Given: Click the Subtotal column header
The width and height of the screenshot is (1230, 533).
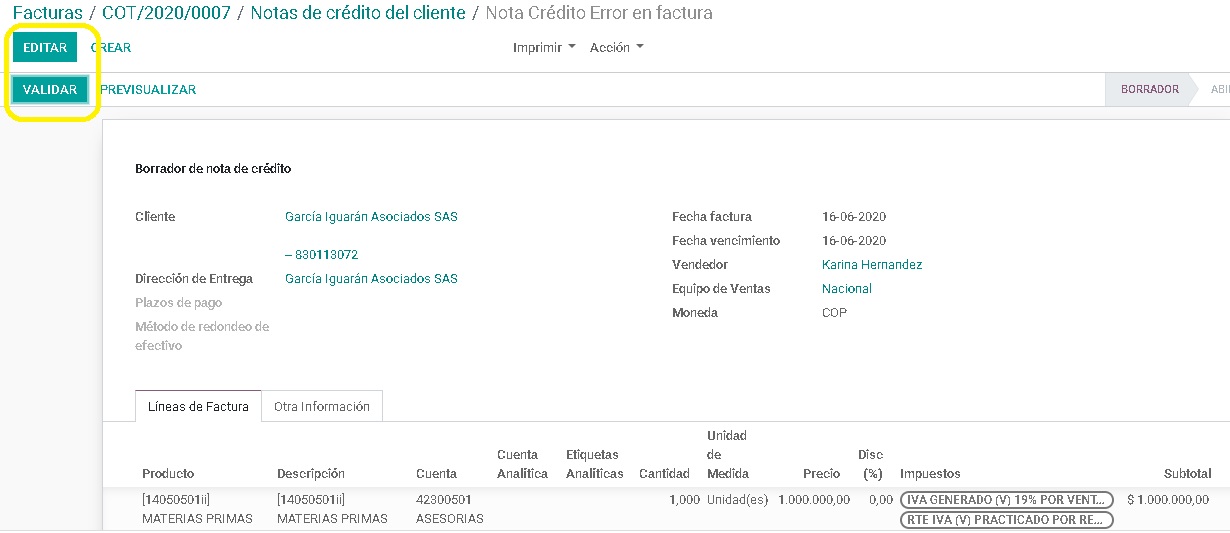Looking at the screenshot, I should point(1188,473).
